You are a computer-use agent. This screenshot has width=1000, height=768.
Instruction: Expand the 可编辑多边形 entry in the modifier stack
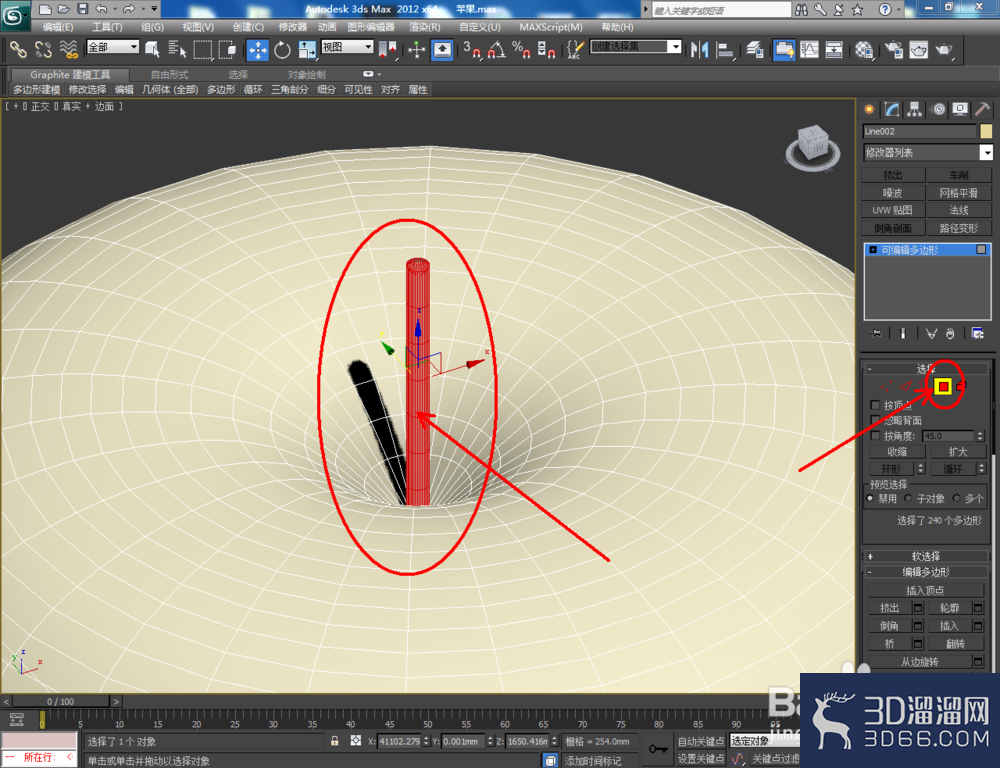(x=873, y=250)
